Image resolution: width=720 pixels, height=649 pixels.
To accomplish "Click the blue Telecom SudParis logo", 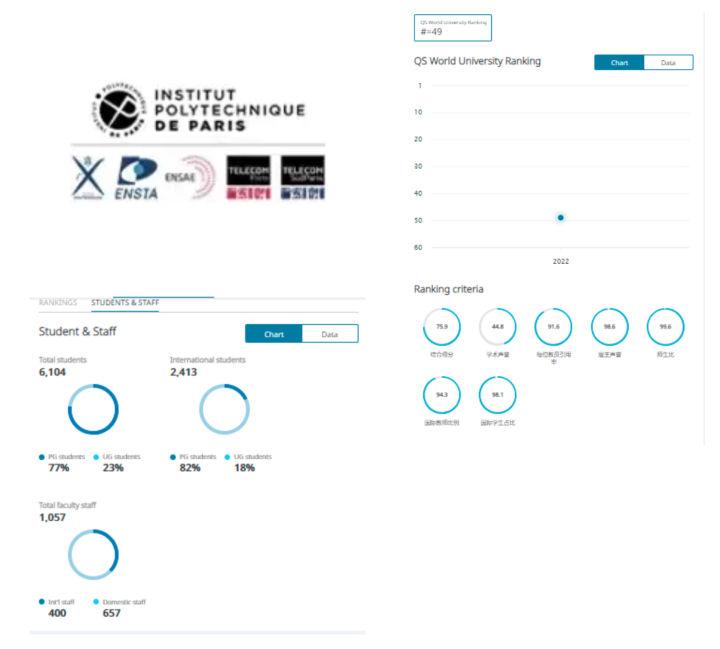I will [x=303, y=177].
